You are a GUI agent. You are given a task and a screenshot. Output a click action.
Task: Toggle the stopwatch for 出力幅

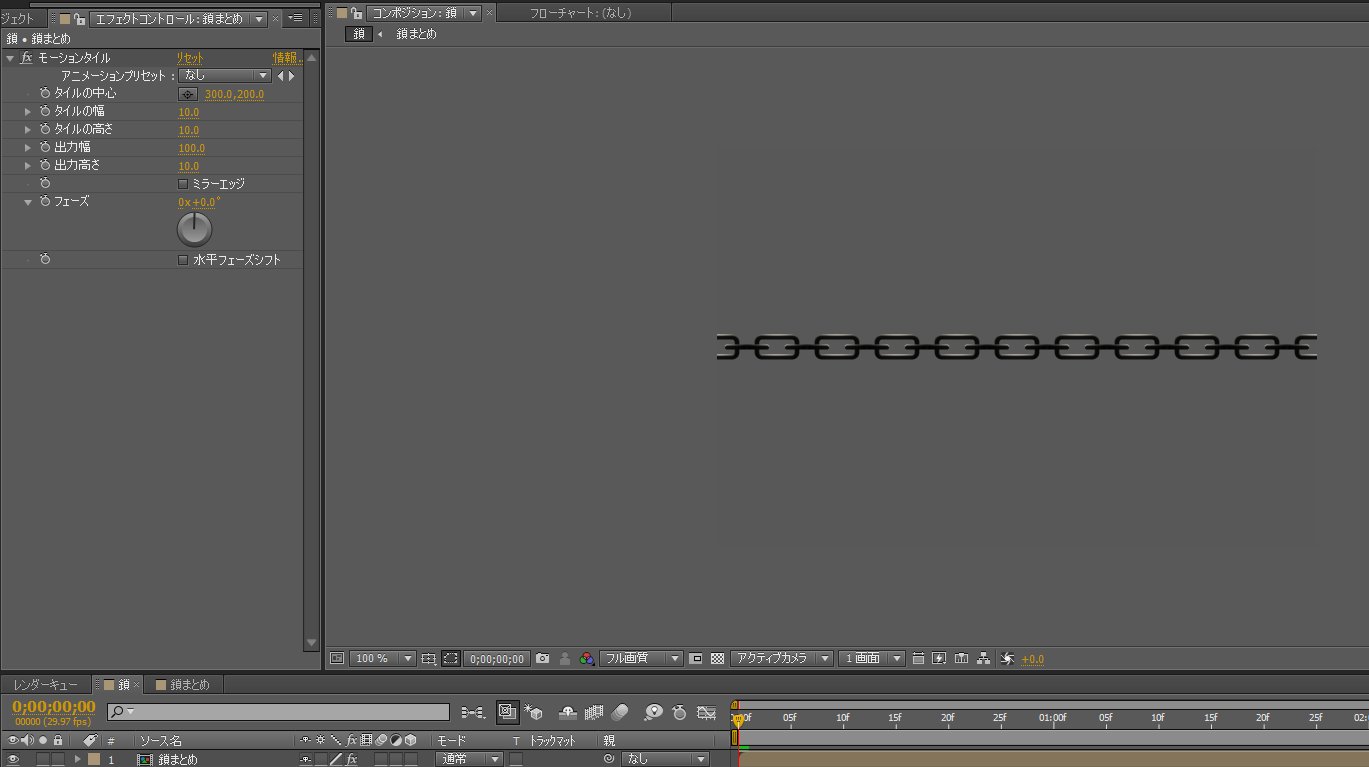click(x=45, y=147)
